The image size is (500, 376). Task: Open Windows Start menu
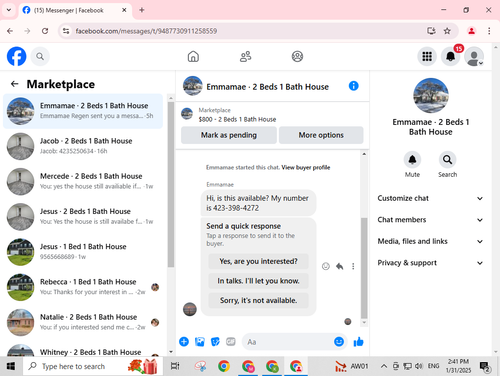pyautogui.click(x=11, y=366)
